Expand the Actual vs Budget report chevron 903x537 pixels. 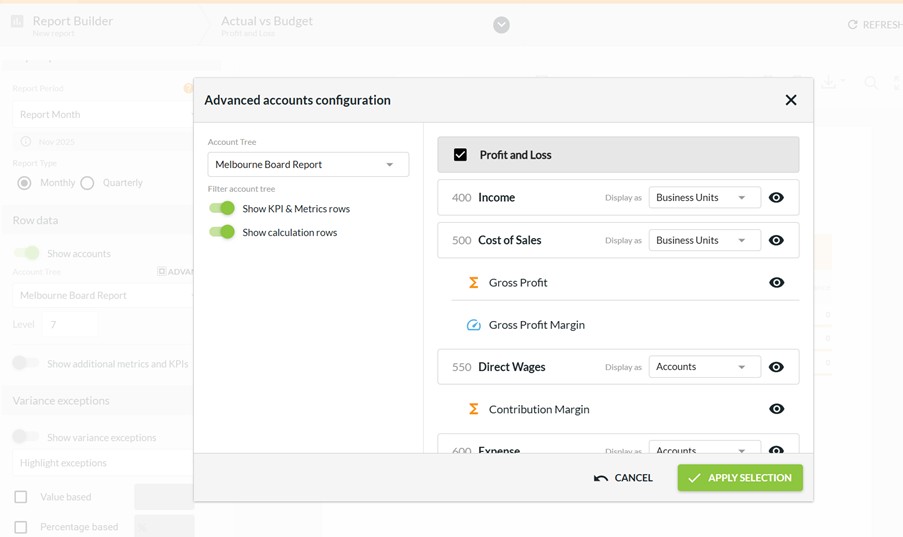[501, 25]
